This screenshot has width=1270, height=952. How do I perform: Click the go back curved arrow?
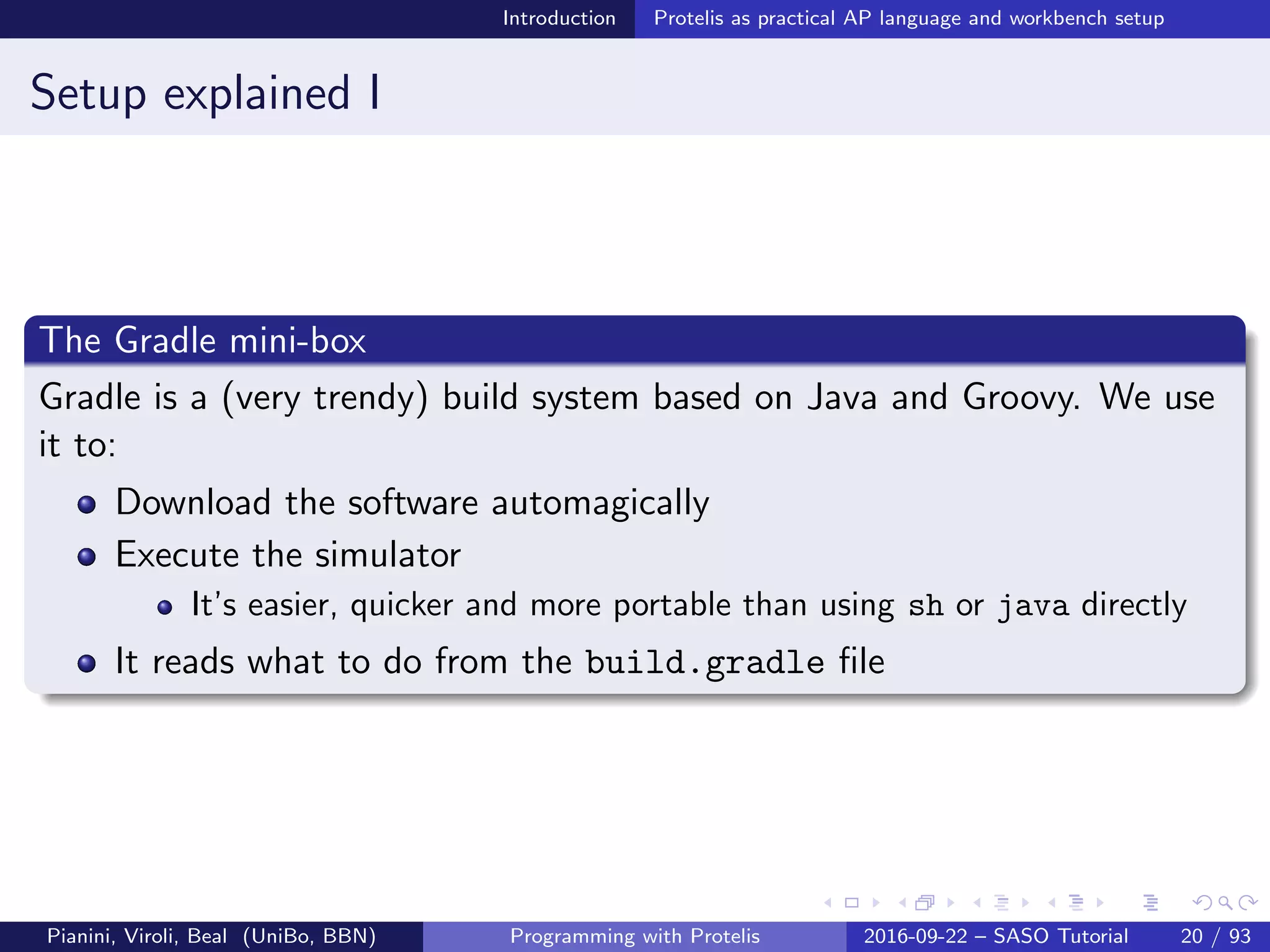pyautogui.click(x=1202, y=903)
